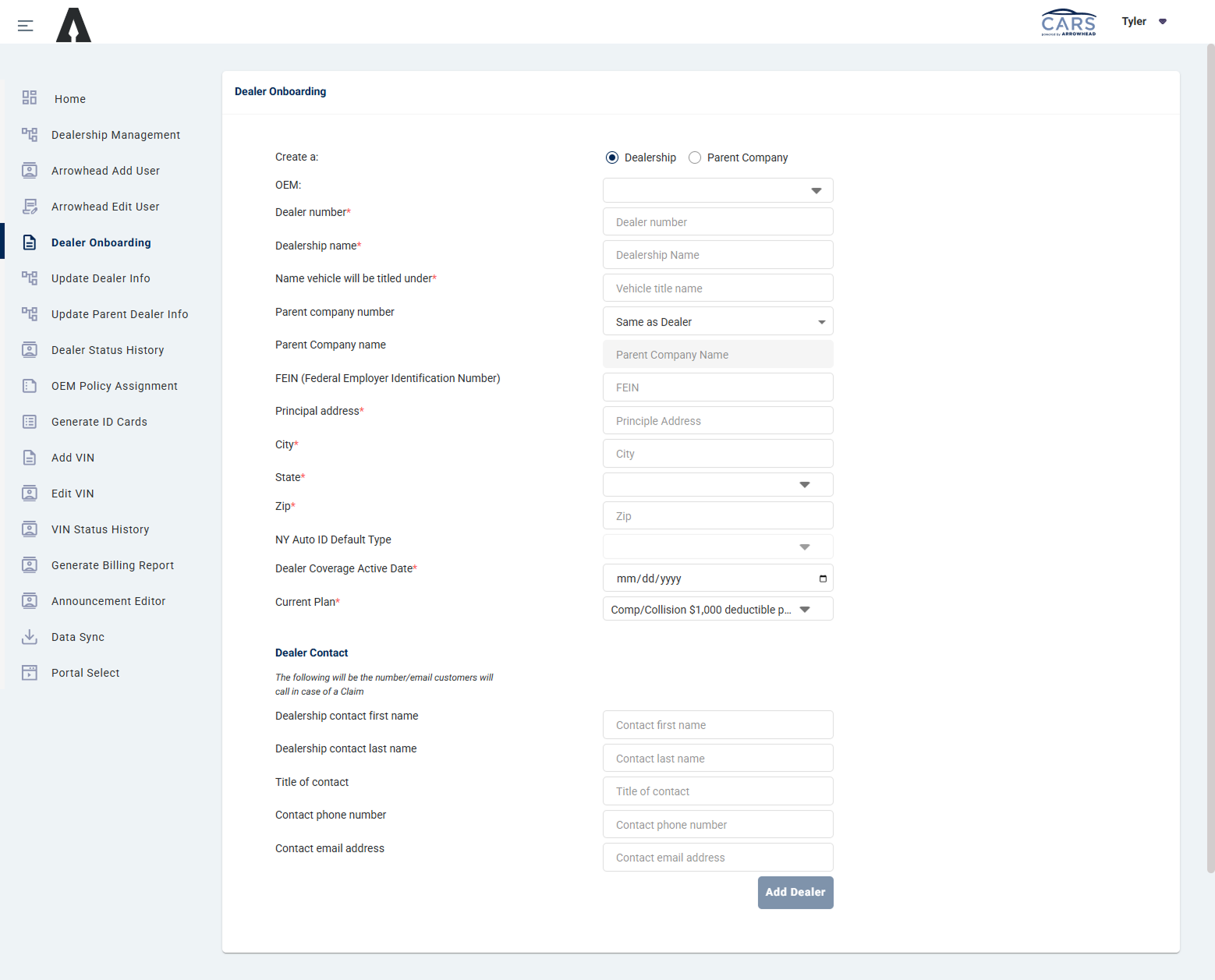Open Arrowhead Add User via its user-card icon
Viewport: 1215px width, 980px height.
point(29,170)
